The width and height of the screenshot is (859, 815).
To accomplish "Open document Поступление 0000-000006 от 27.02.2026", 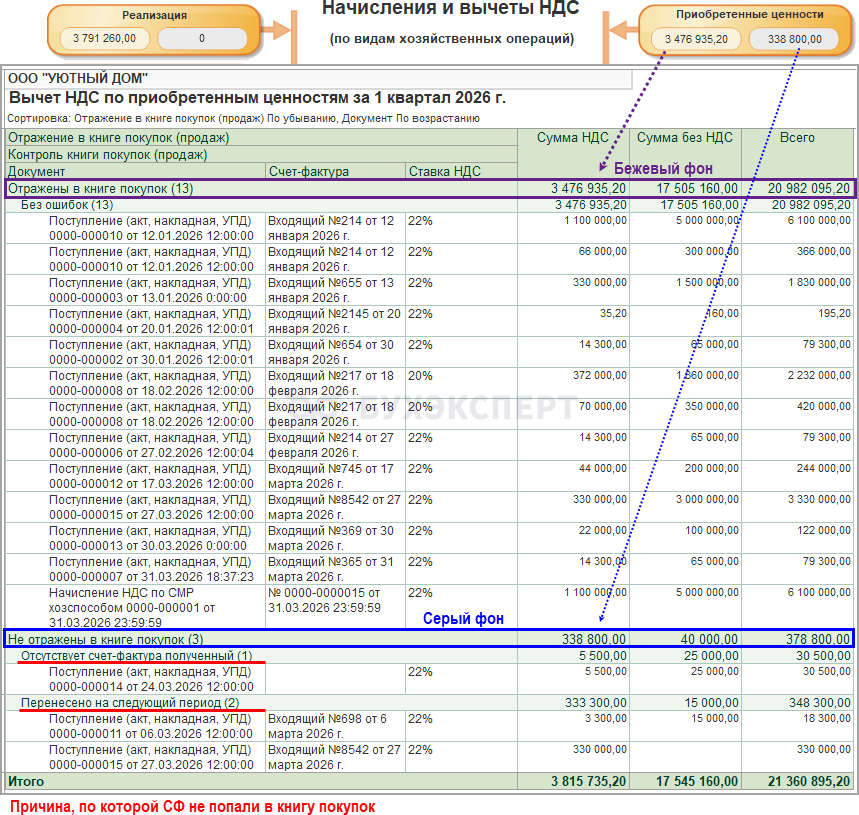I will pos(151,445).
